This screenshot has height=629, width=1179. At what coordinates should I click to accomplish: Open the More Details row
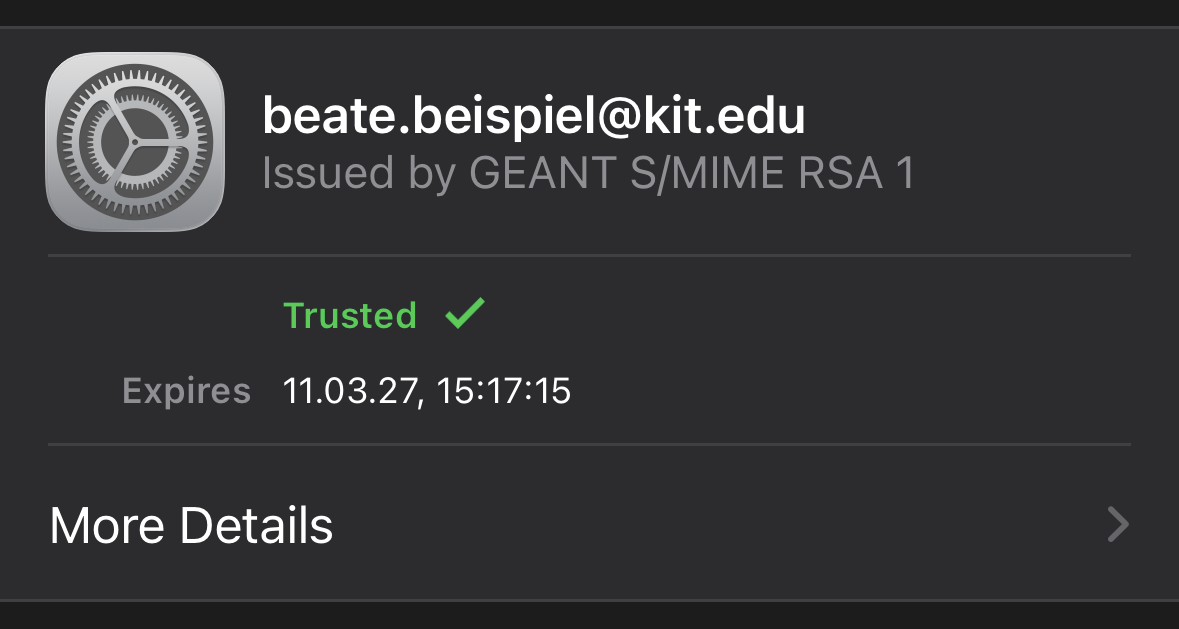590,524
